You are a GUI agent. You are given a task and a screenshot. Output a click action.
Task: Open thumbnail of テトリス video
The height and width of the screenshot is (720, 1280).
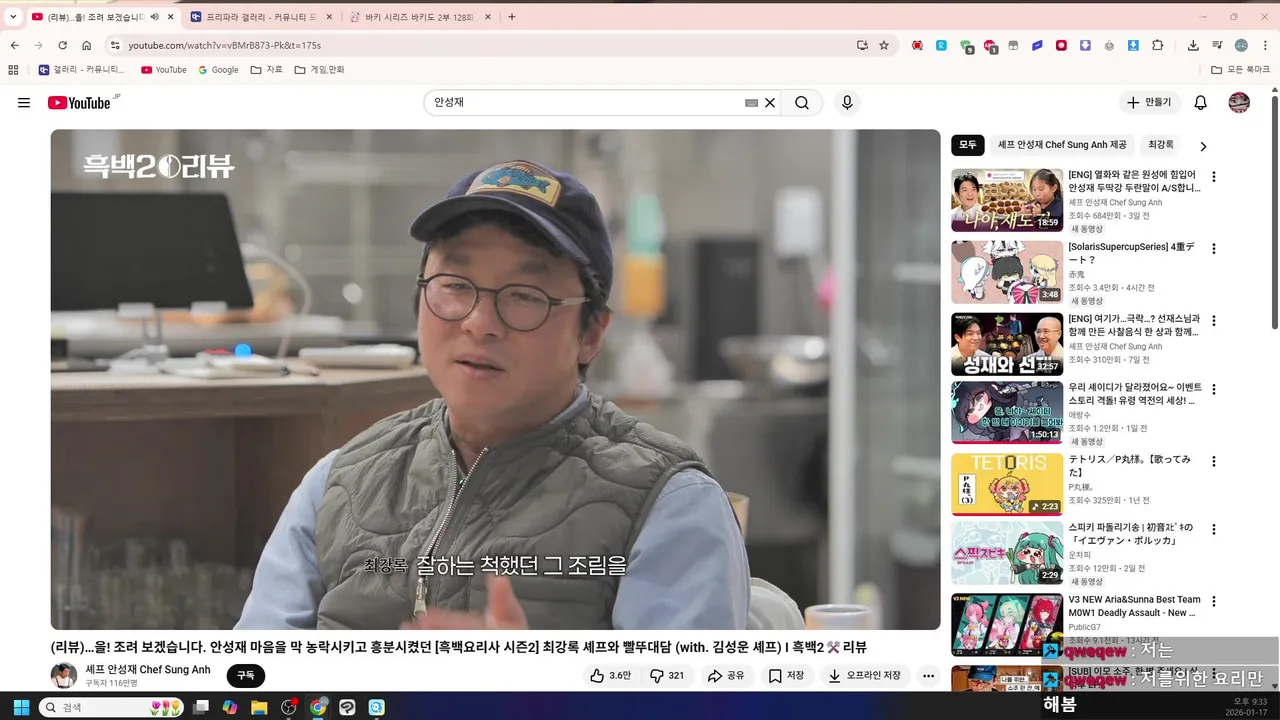point(1007,485)
